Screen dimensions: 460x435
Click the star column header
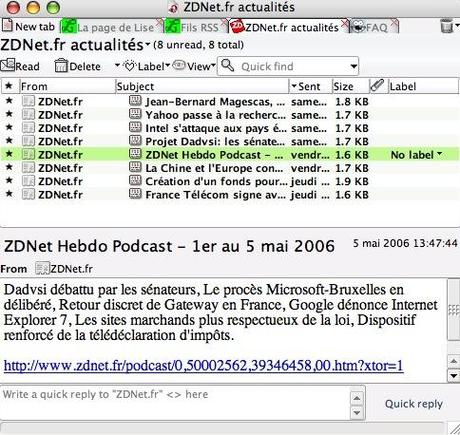pyautogui.click(x=9, y=86)
